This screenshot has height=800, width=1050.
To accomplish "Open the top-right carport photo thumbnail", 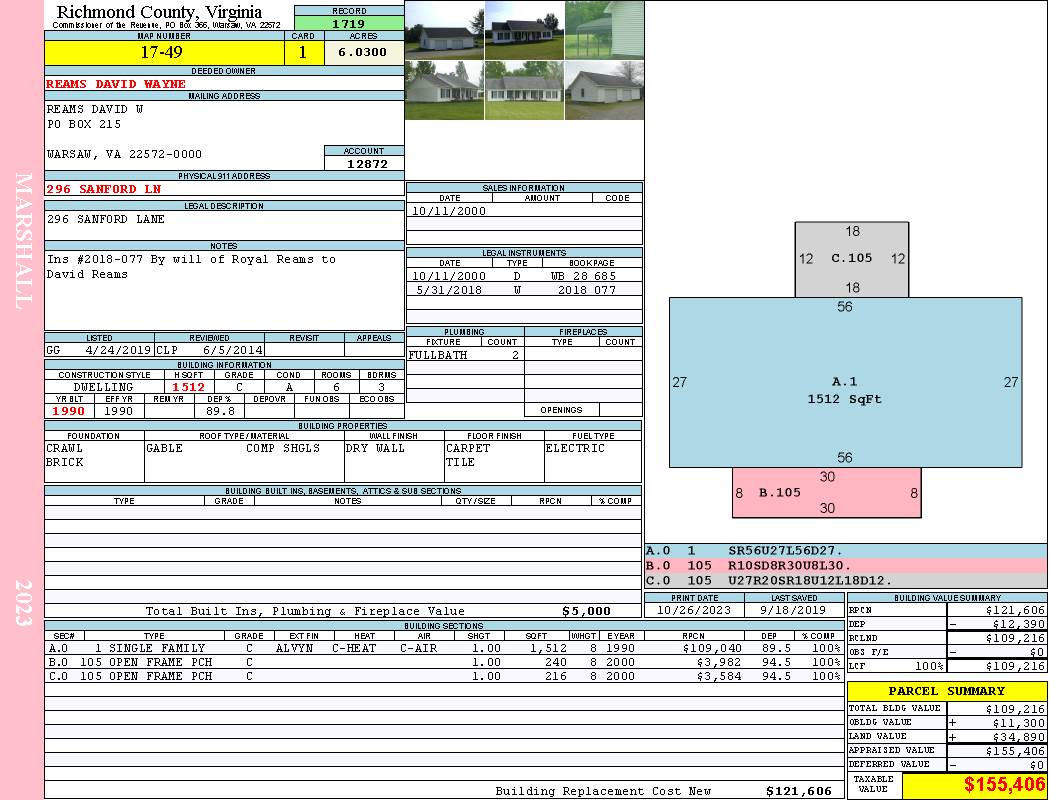I will [604, 30].
